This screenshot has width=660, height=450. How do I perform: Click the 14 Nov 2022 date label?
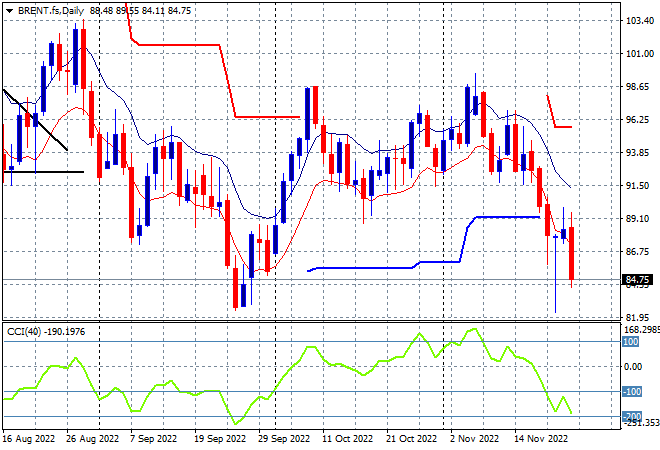point(541,439)
